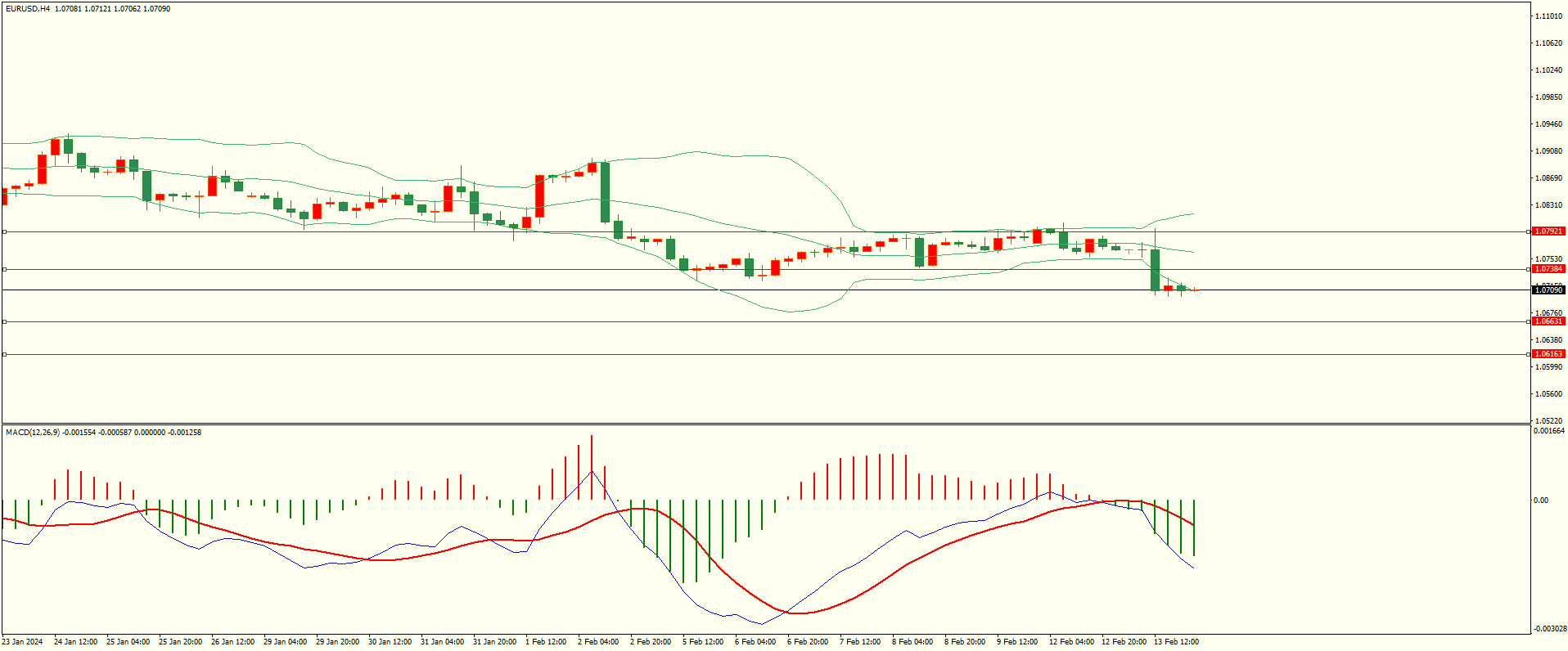Click the 1.09850 price axis value
This screenshot has height=651, width=1568.
pos(1549,97)
